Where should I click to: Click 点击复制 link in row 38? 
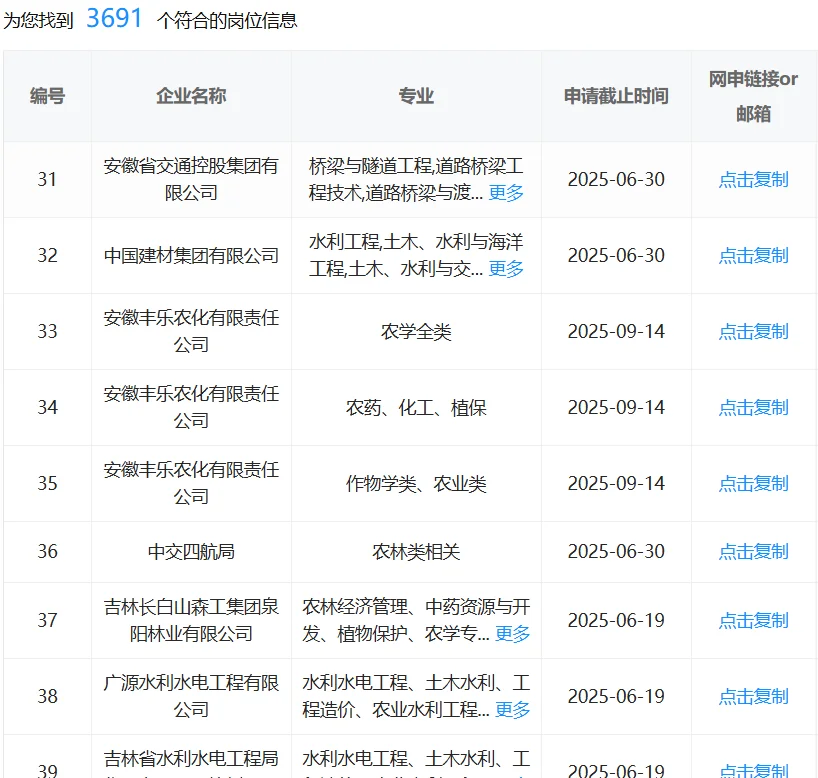coord(753,697)
